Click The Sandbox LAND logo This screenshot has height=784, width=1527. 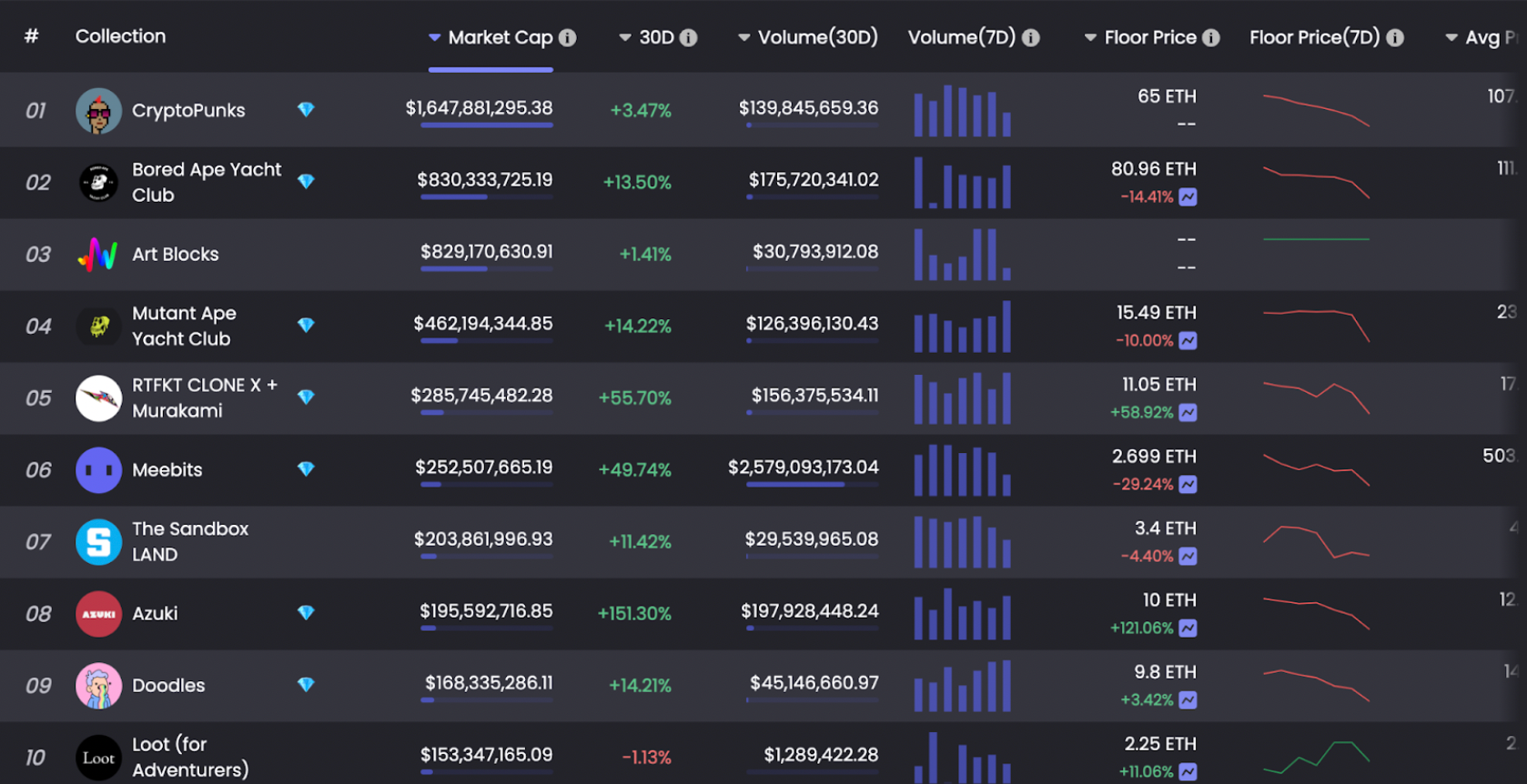(x=98, y=542)
